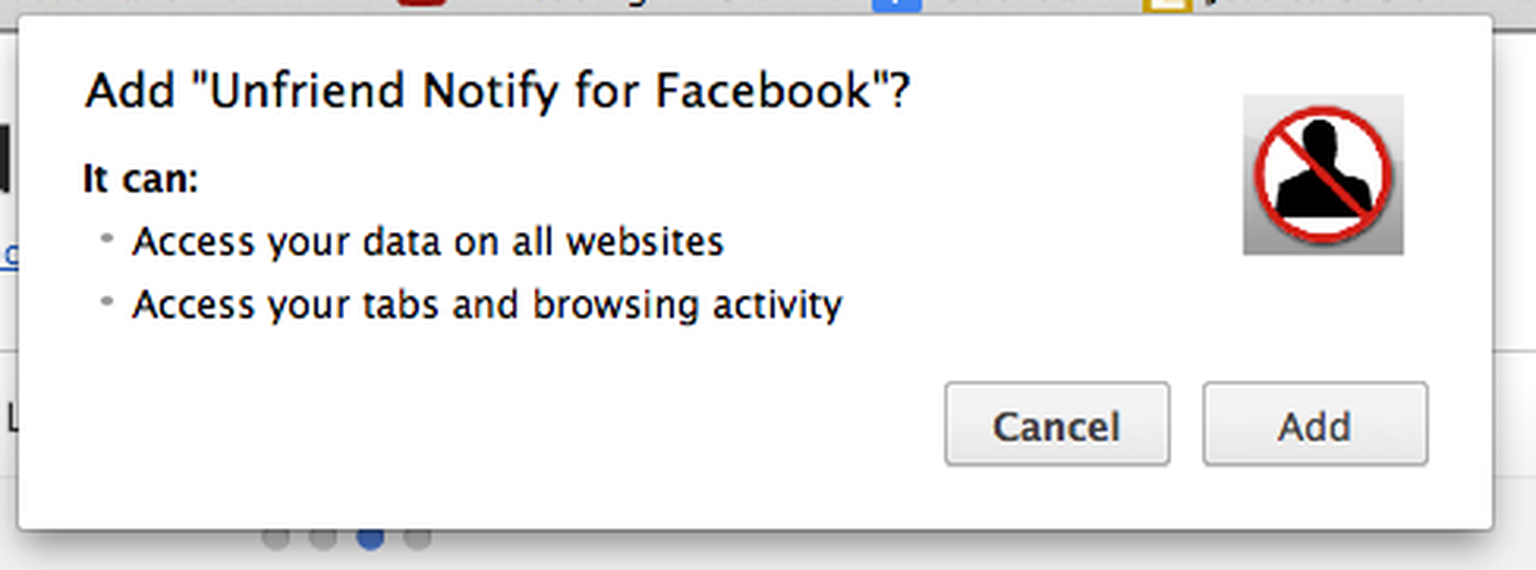Click the dark element behind dialog's left edge

pos(5,158)
